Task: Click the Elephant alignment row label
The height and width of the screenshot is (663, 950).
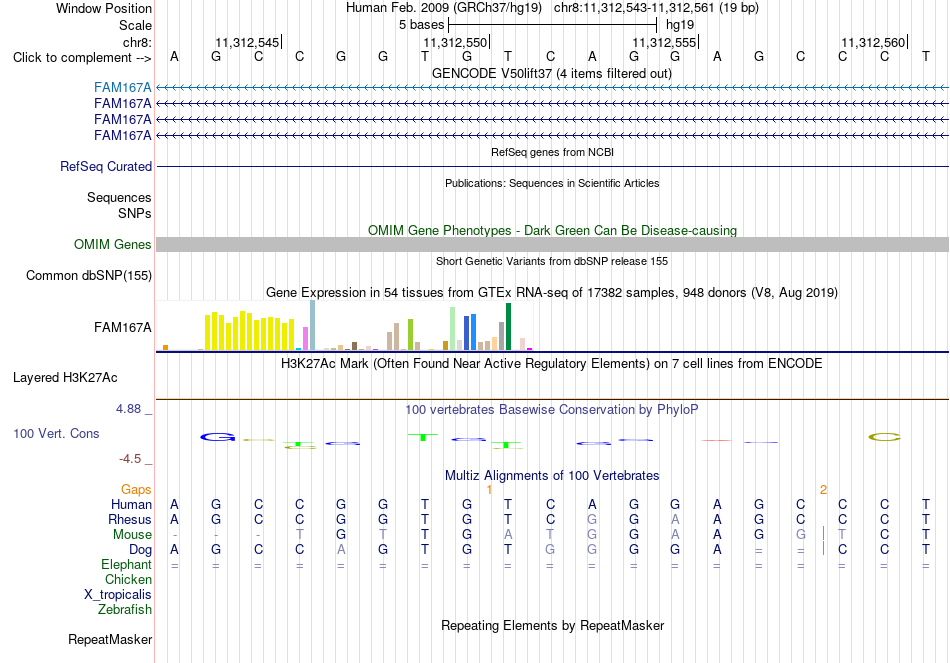Action: [x=126, y=565]
